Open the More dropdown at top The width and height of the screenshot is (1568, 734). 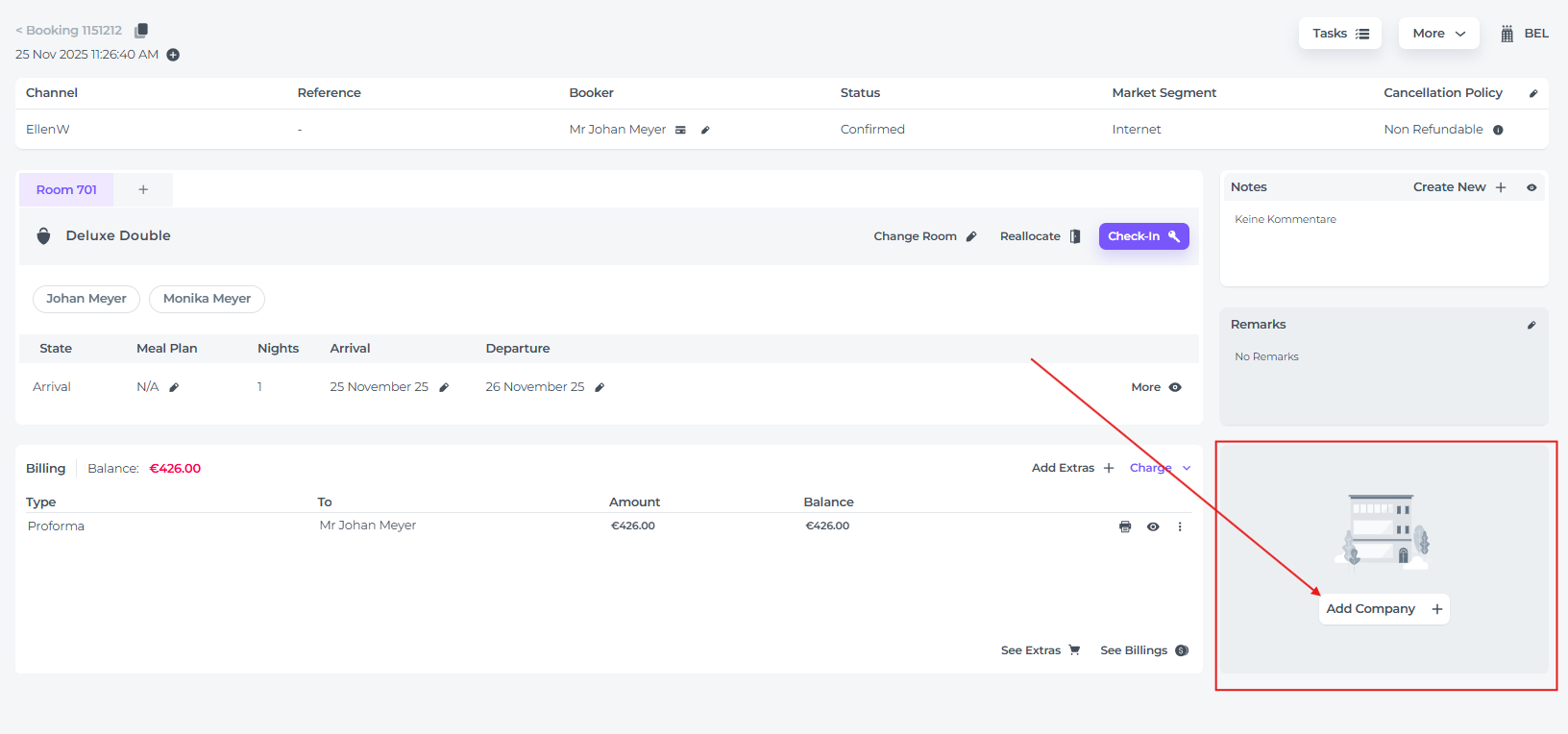point(1438,34)
